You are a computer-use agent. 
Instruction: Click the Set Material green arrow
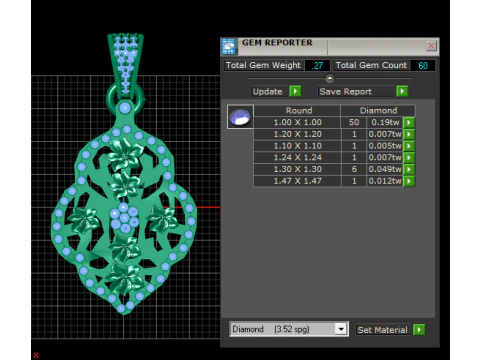click(x=419, y=330)
